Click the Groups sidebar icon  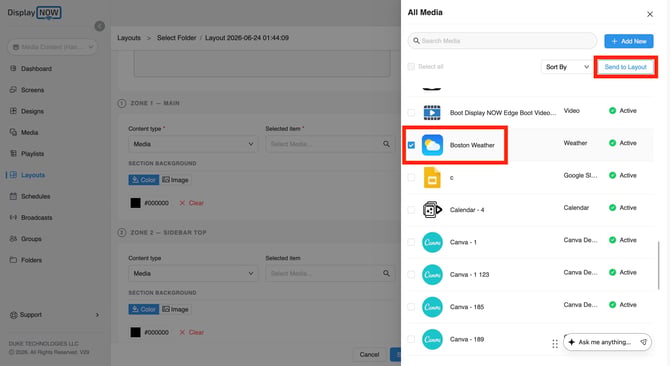tap(13, 239)
